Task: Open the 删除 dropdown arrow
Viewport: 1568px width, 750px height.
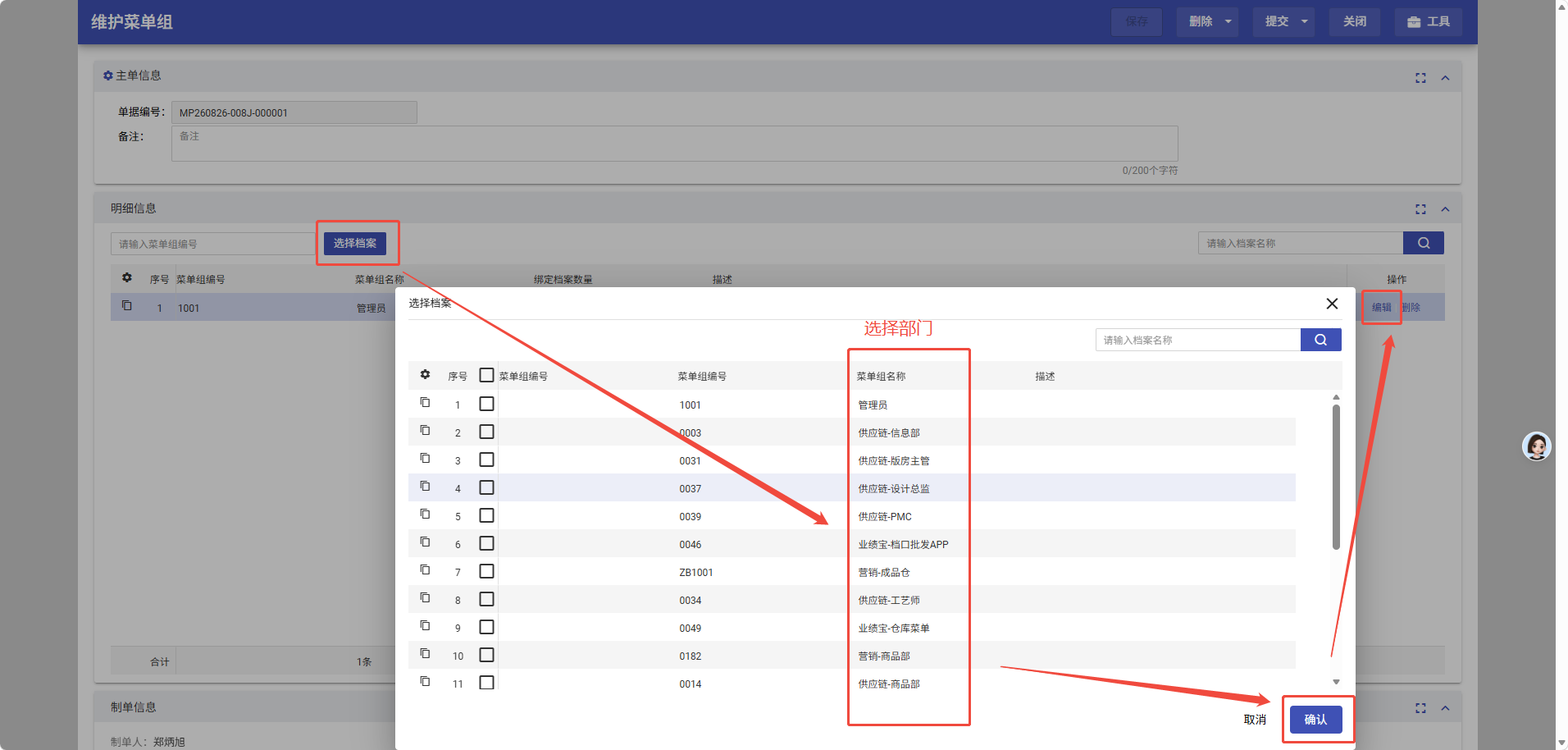Action: (x=1228, y=21)
